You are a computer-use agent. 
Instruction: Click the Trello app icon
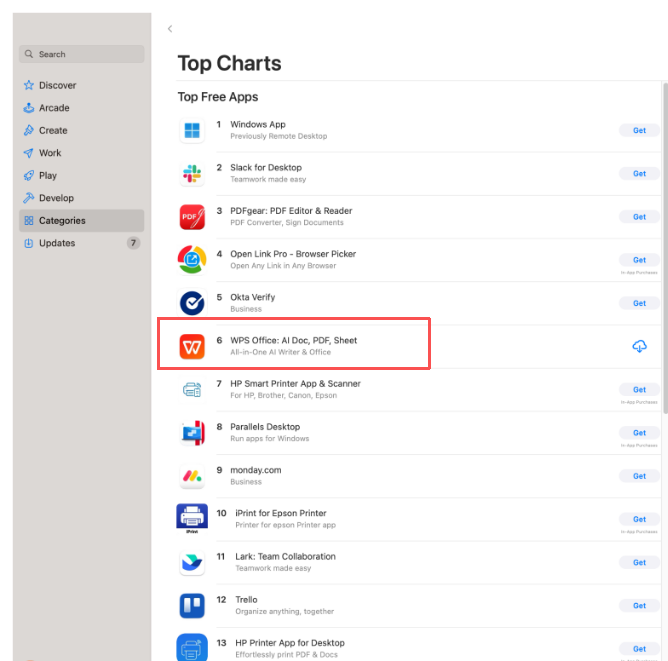pos(192,605)
